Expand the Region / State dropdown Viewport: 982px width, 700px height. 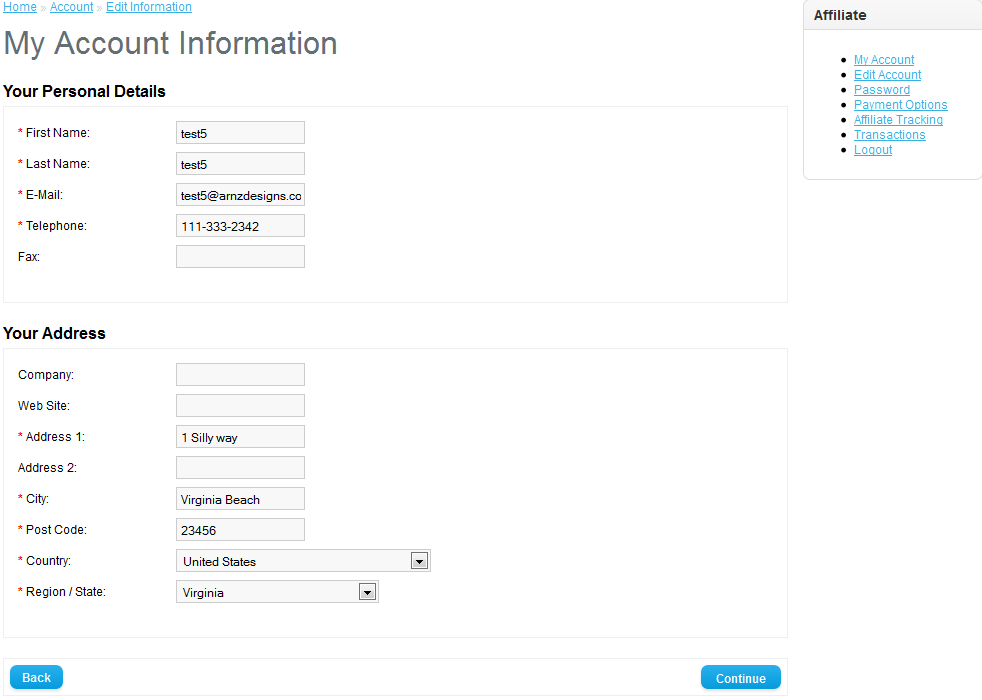point(277,592)
